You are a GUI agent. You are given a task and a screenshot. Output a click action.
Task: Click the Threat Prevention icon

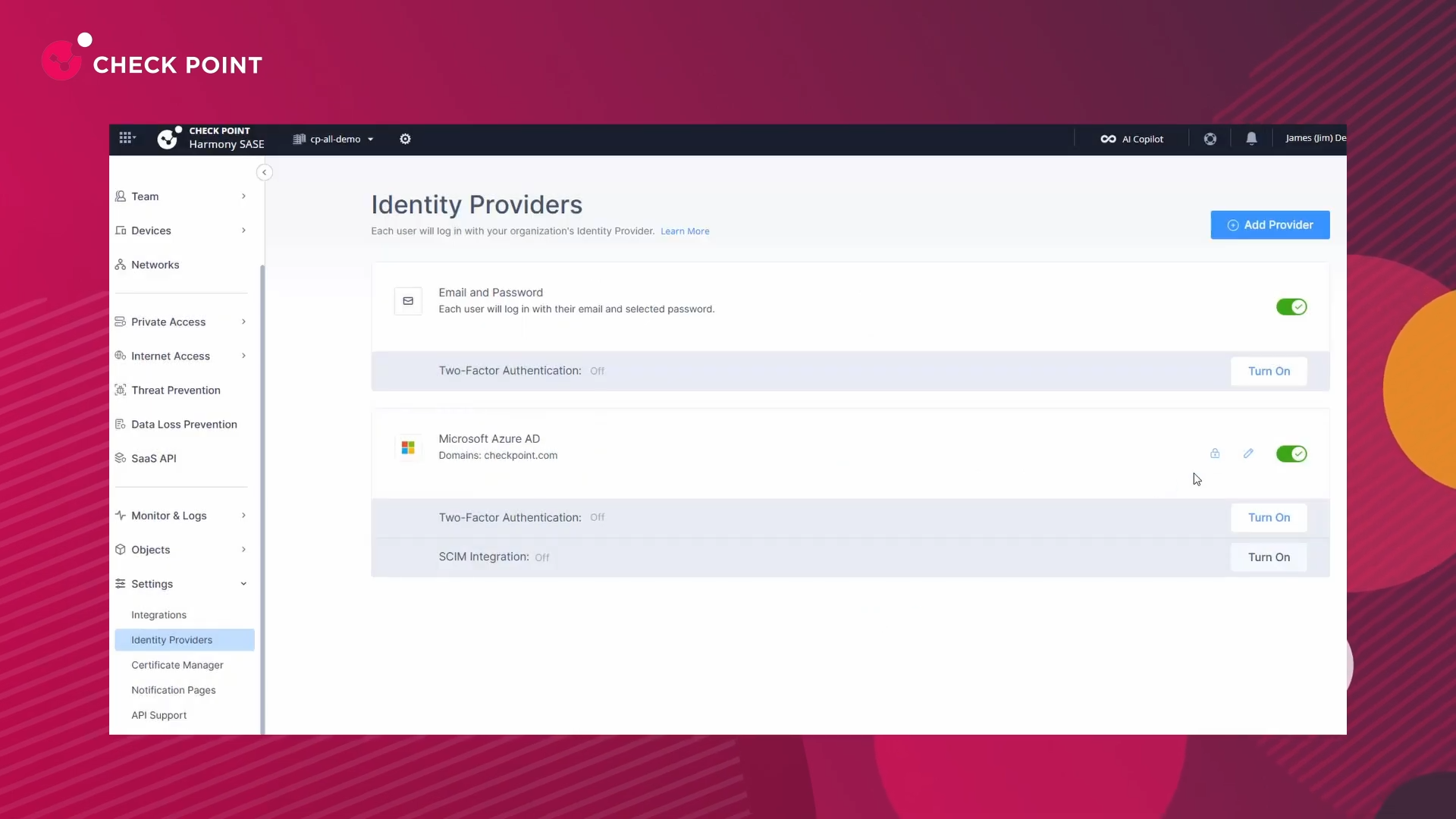tap(120, 390)
